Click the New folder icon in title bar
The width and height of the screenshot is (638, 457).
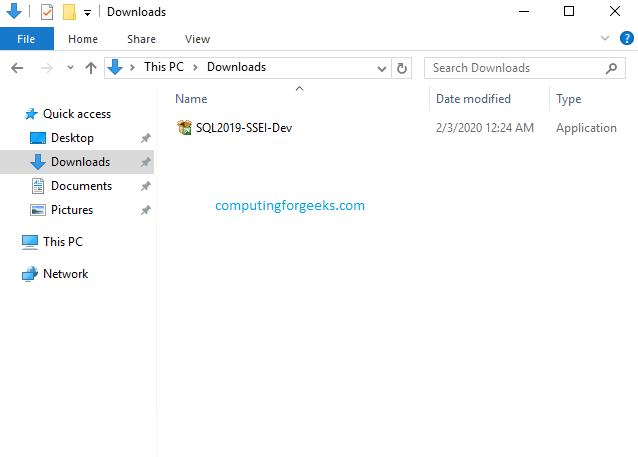coord(69,12)
